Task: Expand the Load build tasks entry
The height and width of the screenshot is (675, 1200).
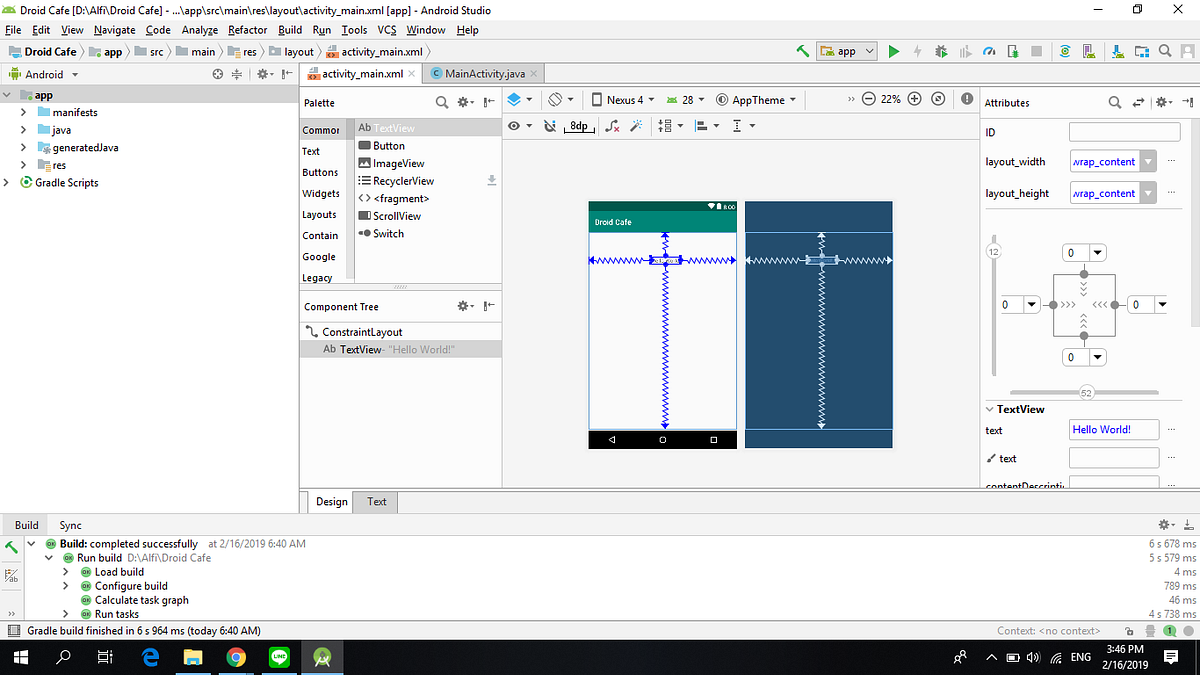Action: 64,572
